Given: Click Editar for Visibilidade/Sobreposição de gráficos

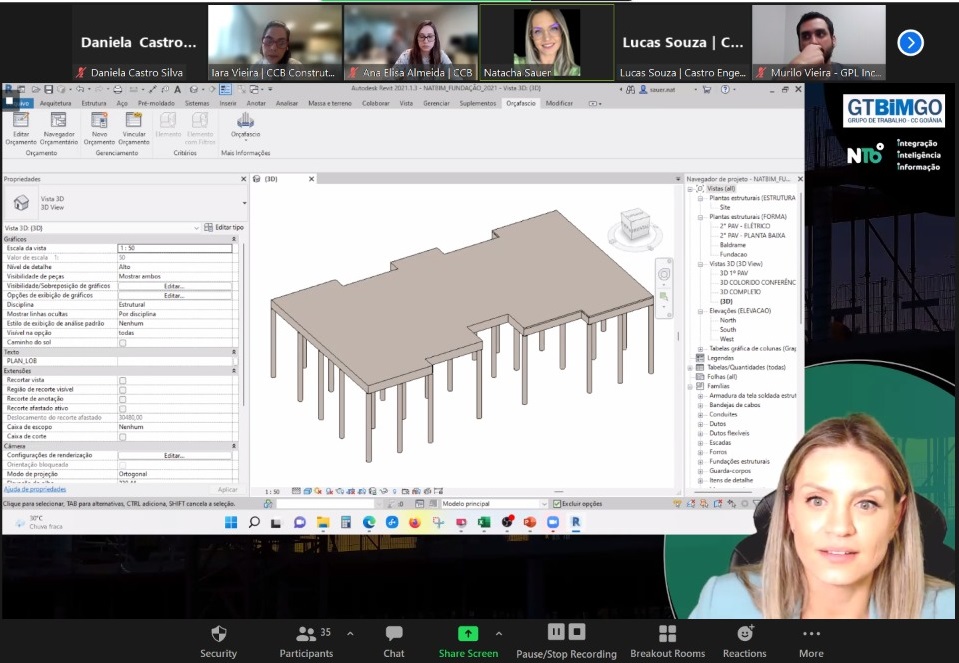Looking at the screenshot, I should pos(174,286).
